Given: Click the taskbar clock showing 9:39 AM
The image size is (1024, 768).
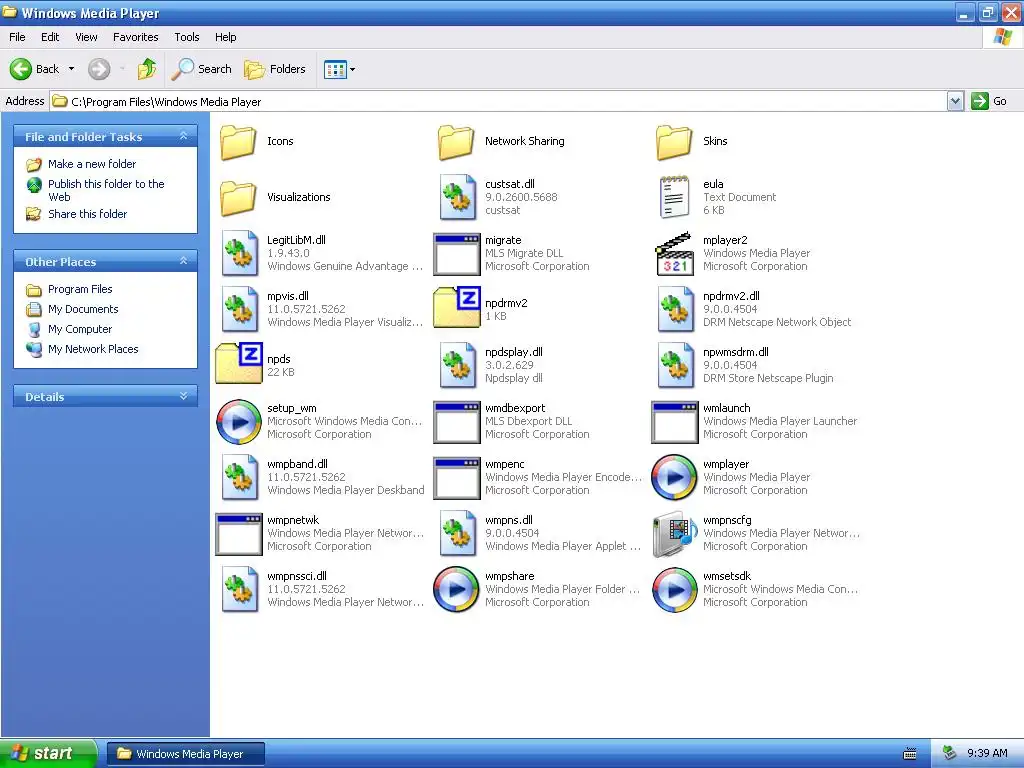Looking at the screenshot, I should coord(987,753).
